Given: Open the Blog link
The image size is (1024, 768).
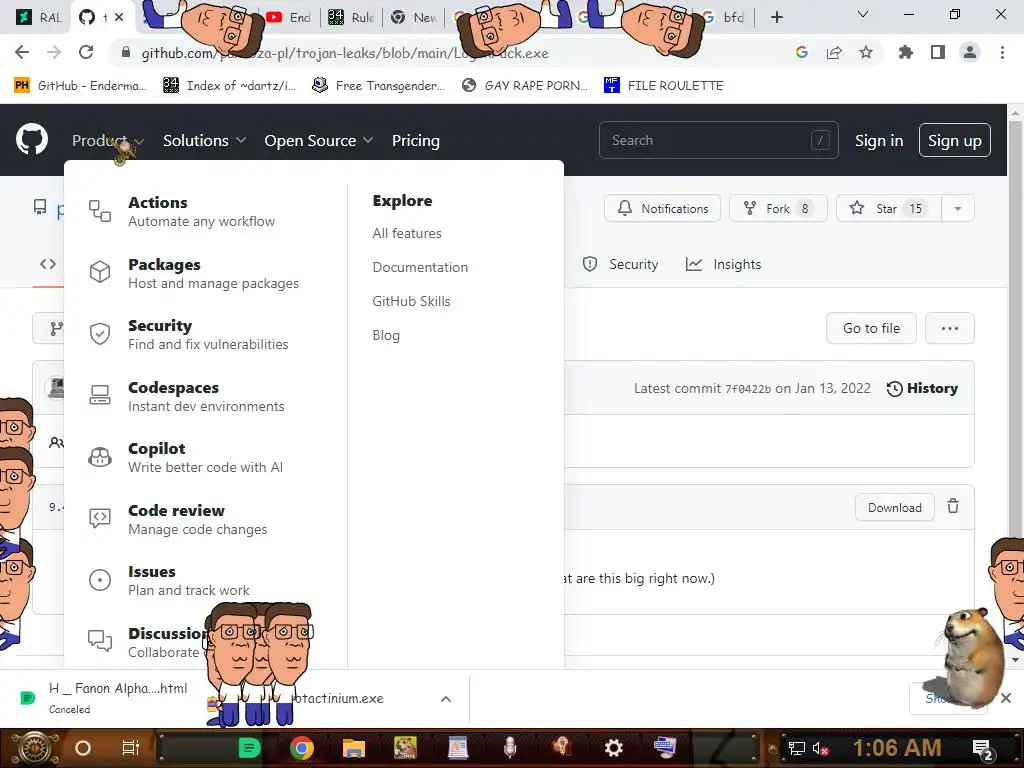Looking at the screenshot, I should (x=386, y=335).
